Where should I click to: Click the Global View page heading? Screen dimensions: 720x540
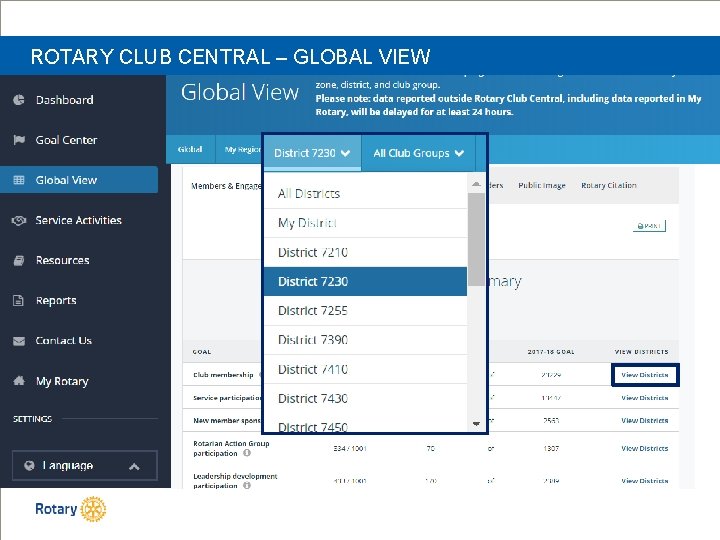tap(240, 92)
